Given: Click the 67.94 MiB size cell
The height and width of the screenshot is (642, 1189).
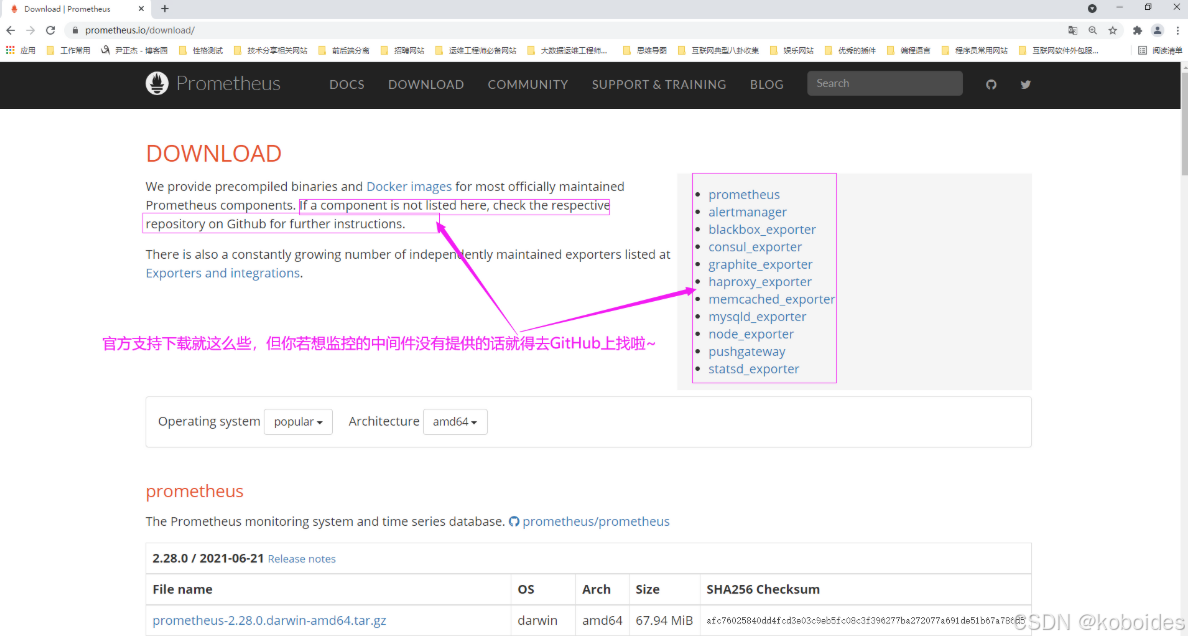Looking at the screenshot, I should (664, 620).
